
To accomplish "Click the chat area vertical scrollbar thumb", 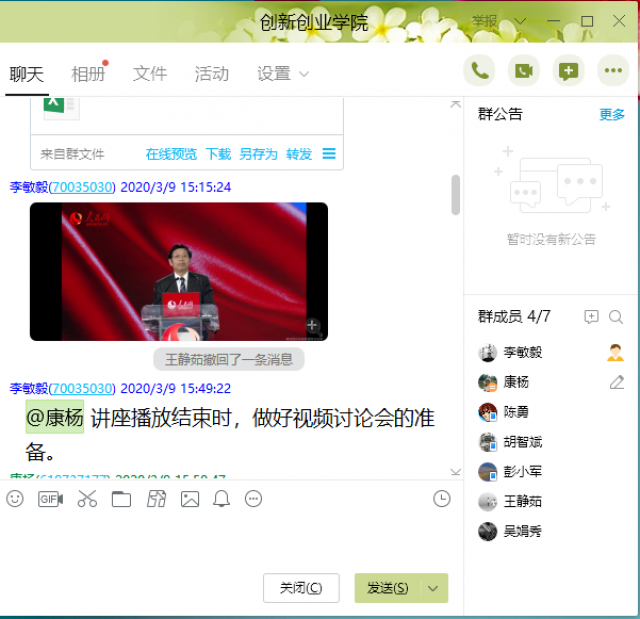I will pos(456,195).
